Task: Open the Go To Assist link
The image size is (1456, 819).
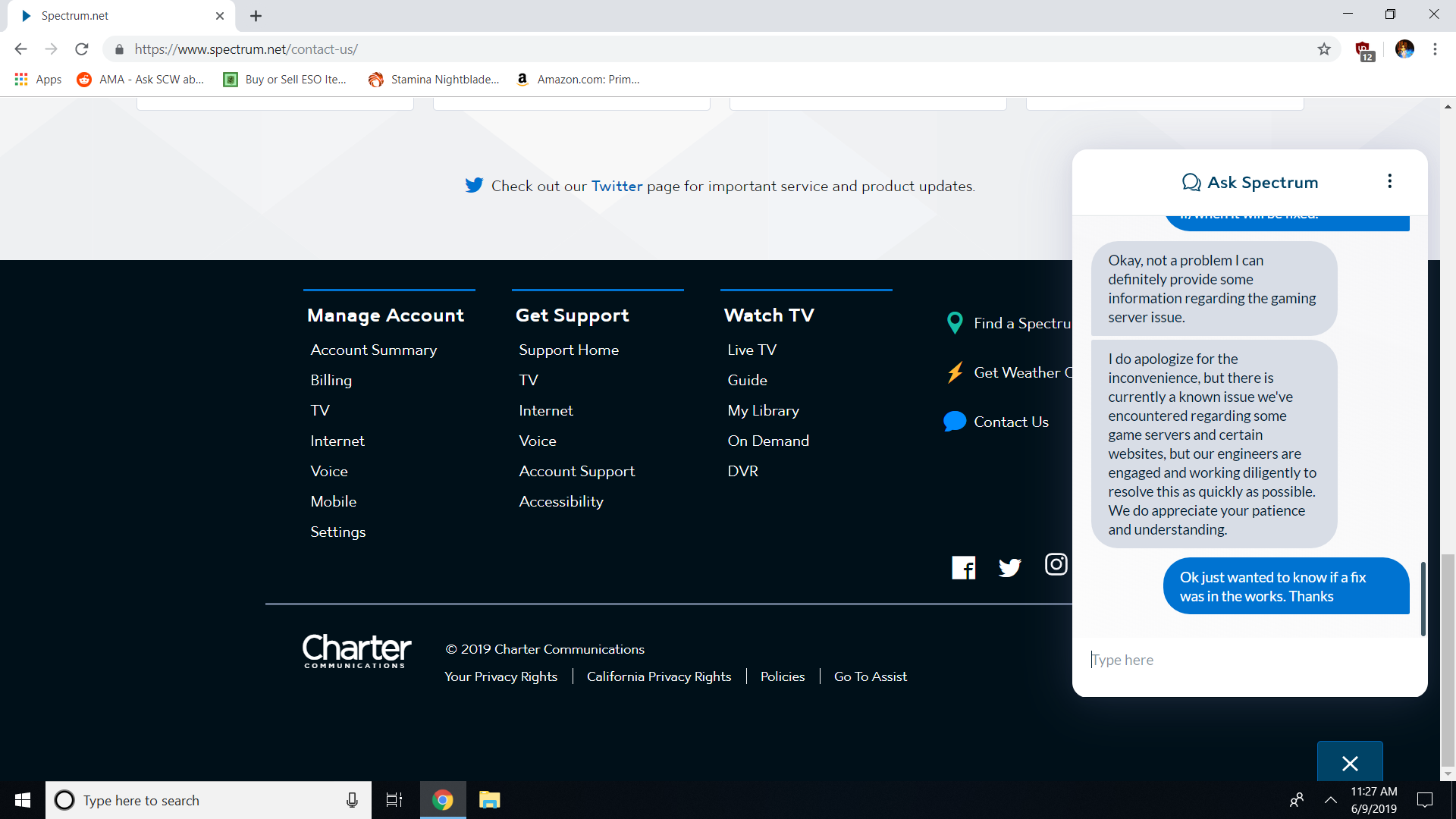Action: (x=870, y=676)
